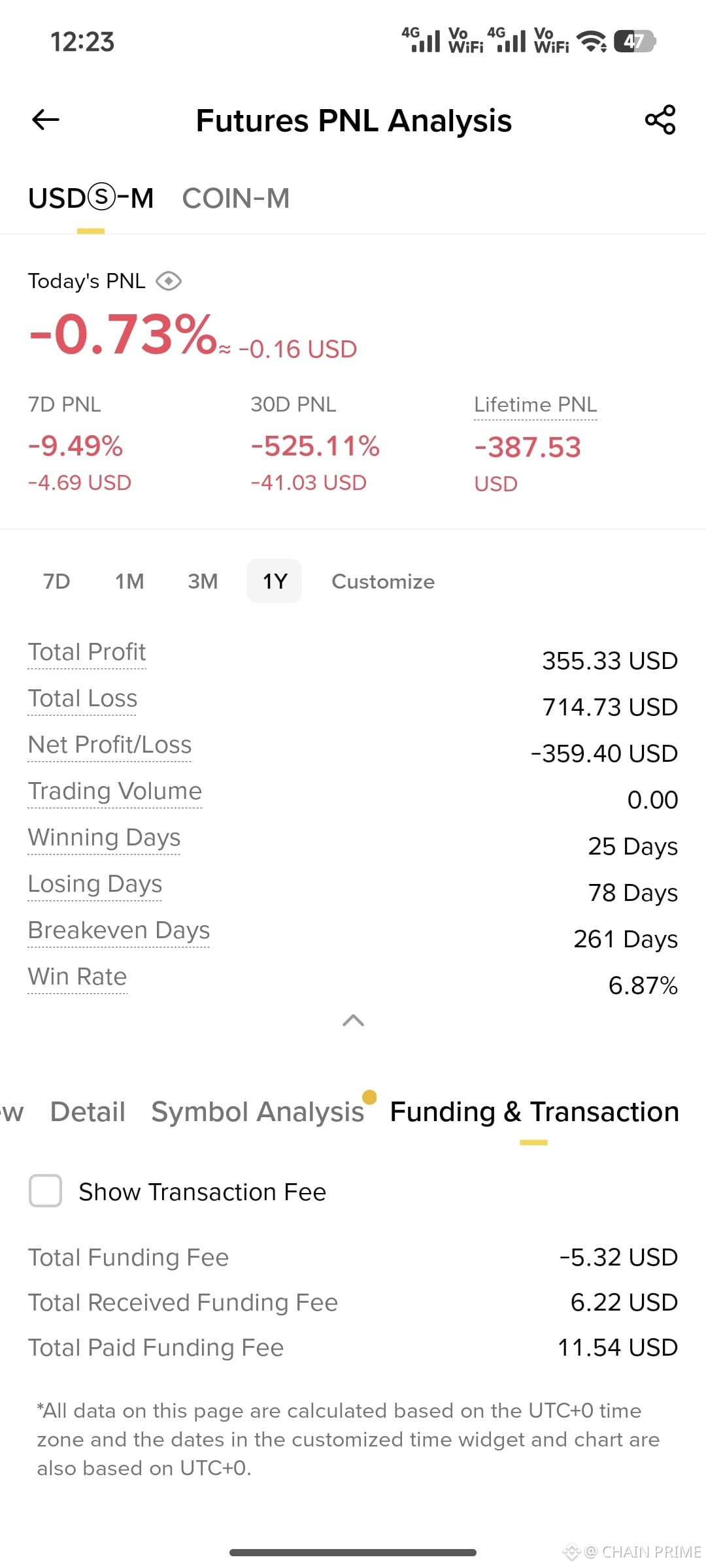
Task: Switch to the Detail tab
Action: (x=88, y=1111)
